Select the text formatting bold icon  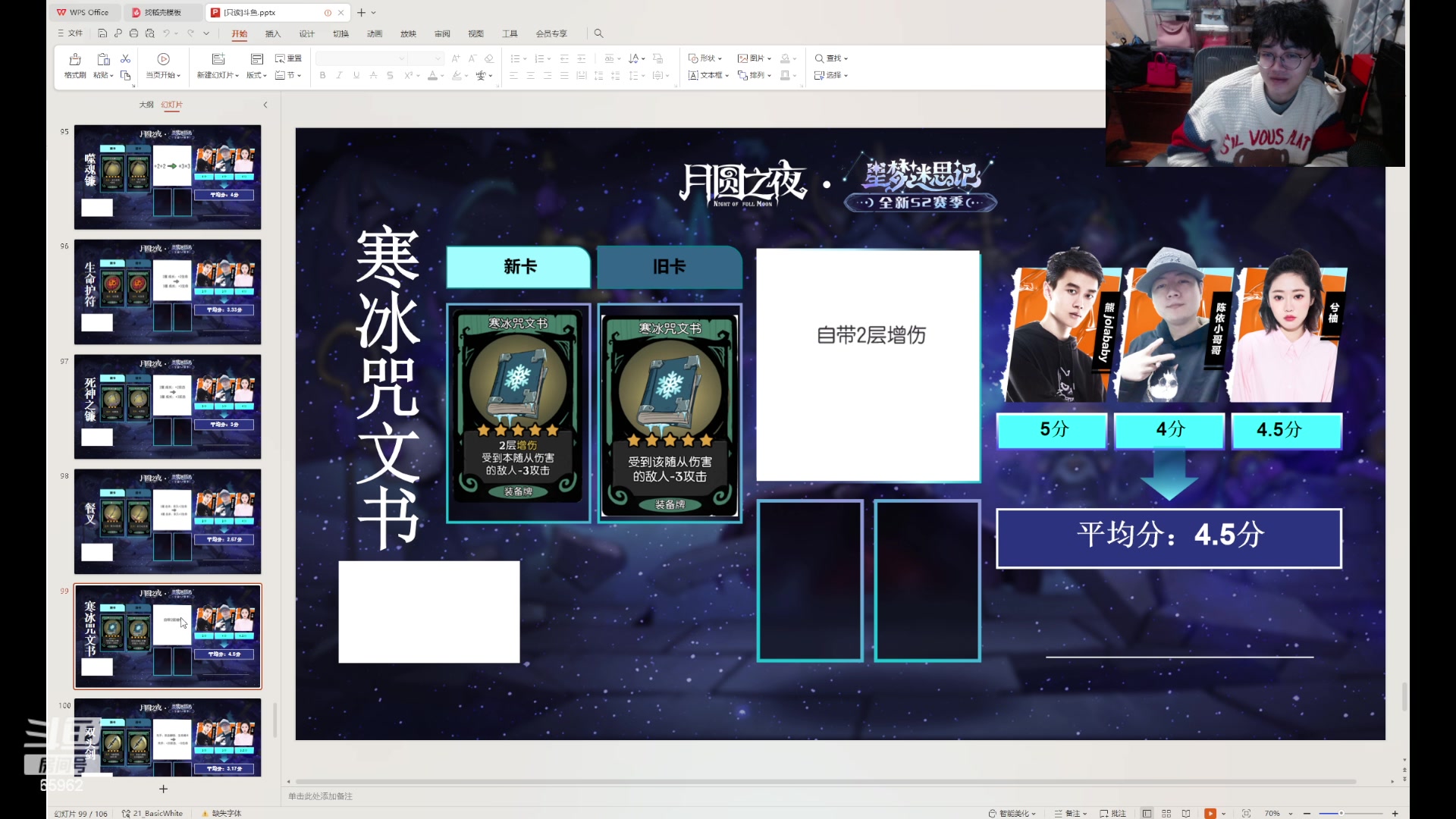click(322, 75)
